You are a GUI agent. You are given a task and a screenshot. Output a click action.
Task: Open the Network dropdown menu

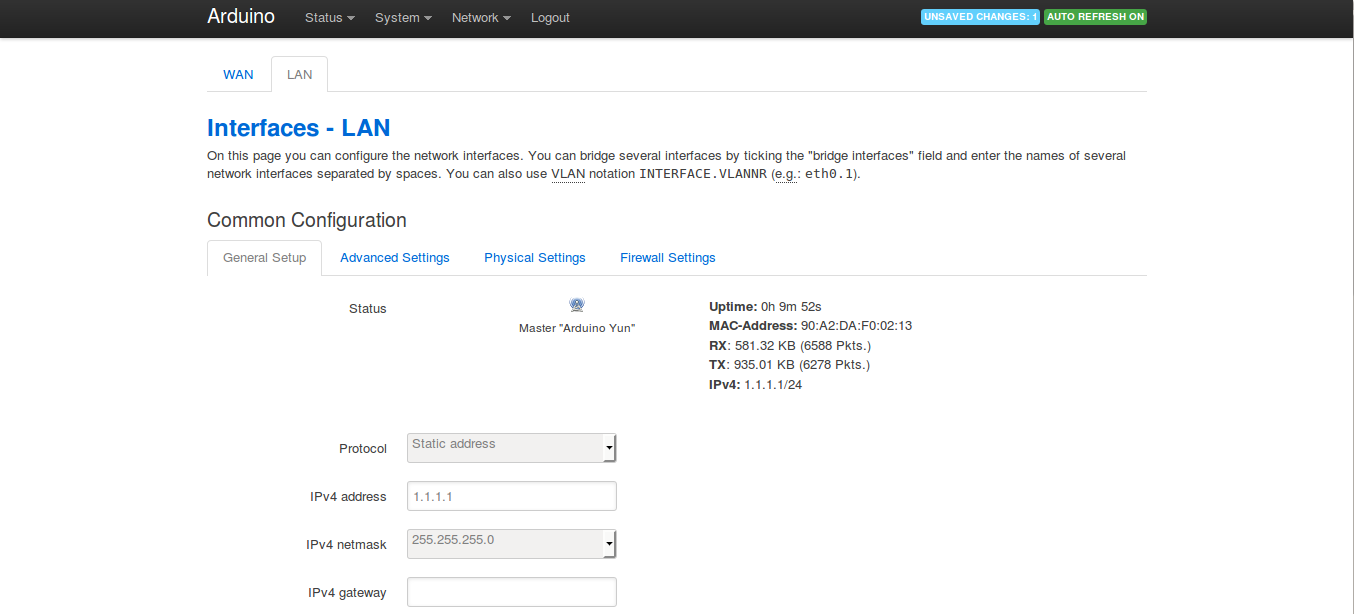481,18
